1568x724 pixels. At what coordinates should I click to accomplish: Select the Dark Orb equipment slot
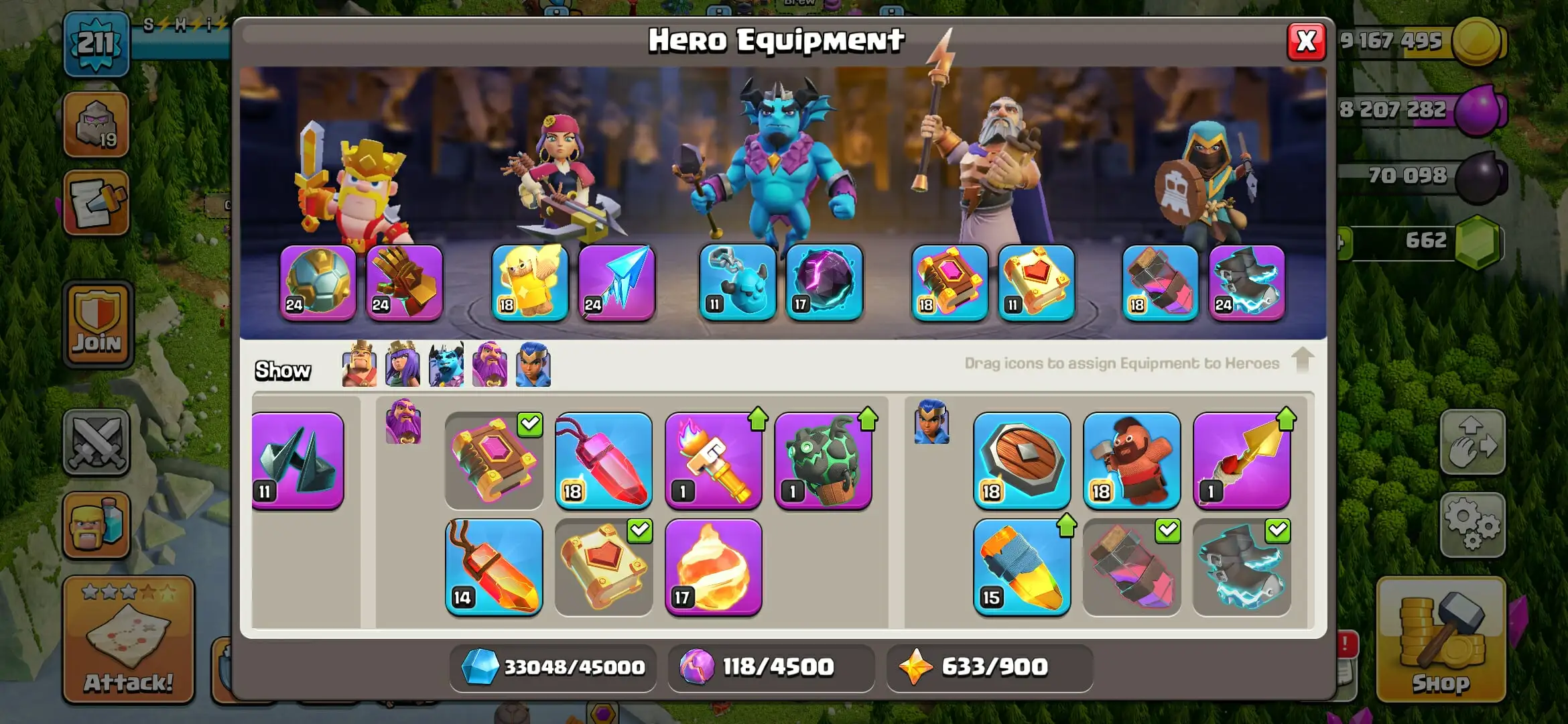pyautogui.click(x=824, y=282)
